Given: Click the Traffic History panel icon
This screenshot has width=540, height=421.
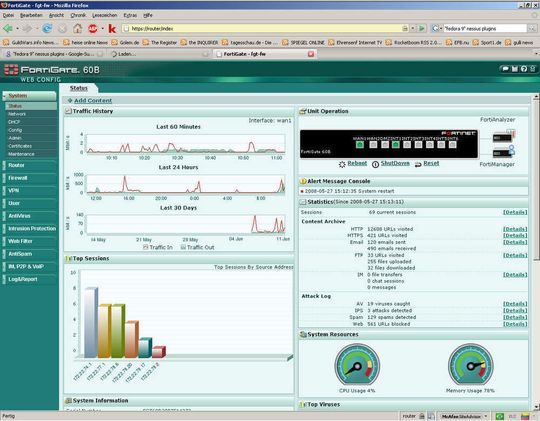Looking at the screenshot, I should [69, 111].
